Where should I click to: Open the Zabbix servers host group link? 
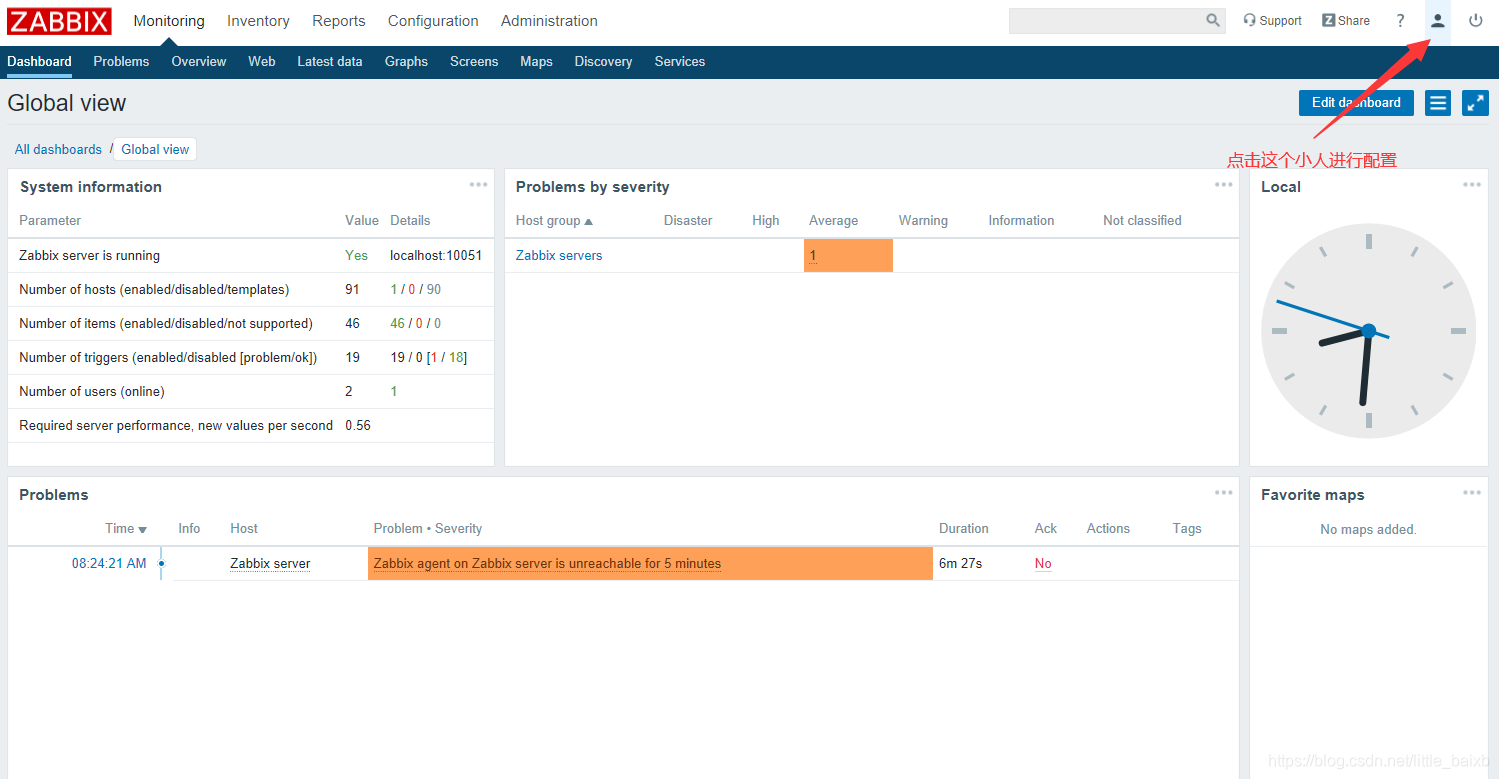559,256
